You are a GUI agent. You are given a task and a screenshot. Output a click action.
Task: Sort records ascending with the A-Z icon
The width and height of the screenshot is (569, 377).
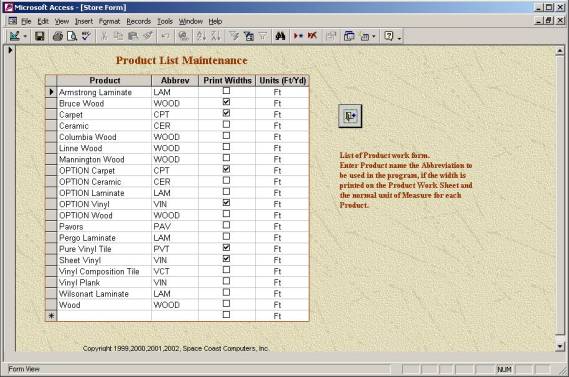point(201,36)
